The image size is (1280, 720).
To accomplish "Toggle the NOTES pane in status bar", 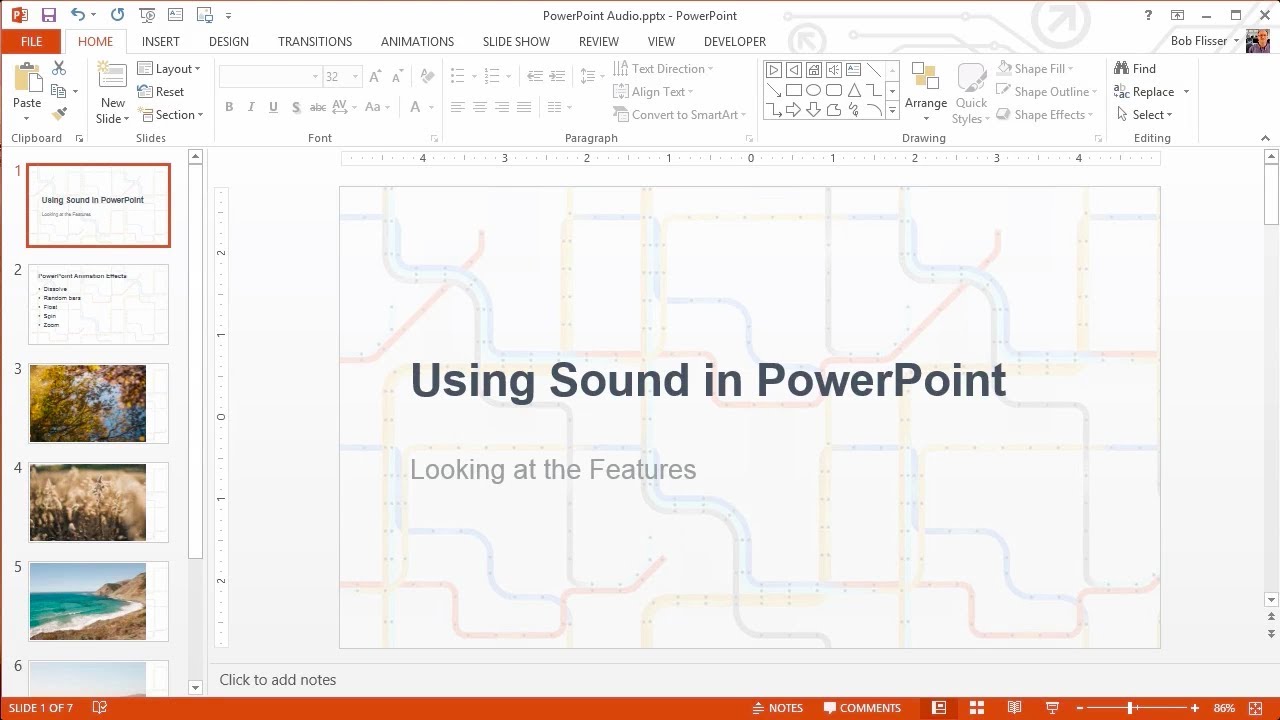I will tap(777, 708).
